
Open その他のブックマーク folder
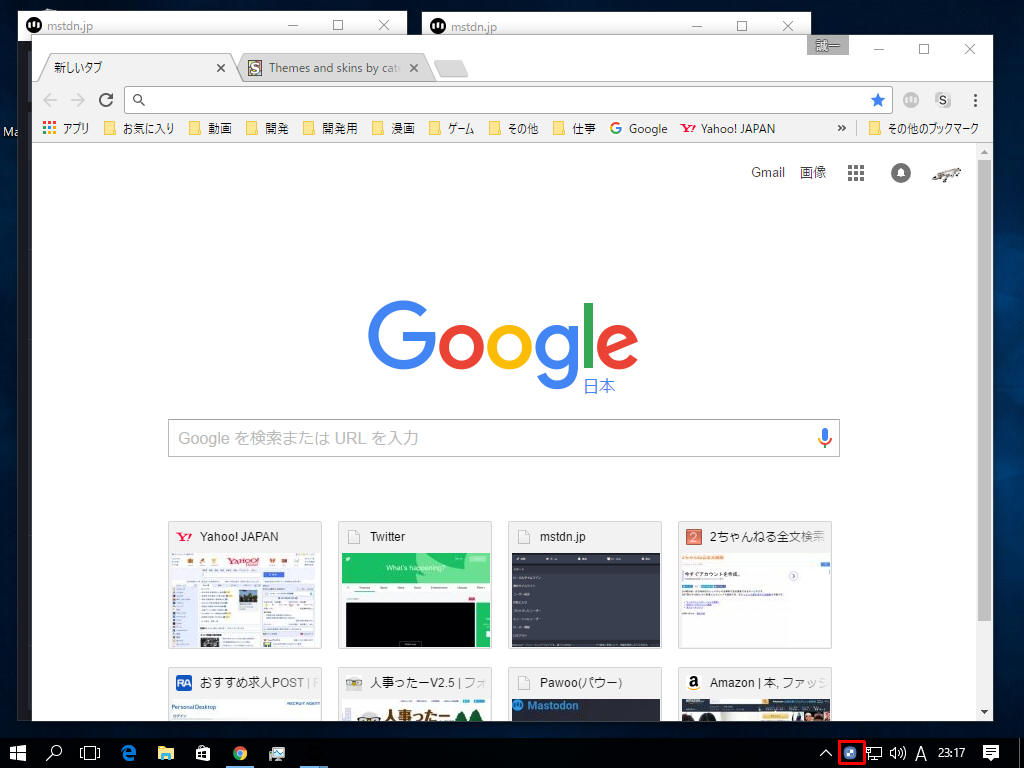point(923,129)
